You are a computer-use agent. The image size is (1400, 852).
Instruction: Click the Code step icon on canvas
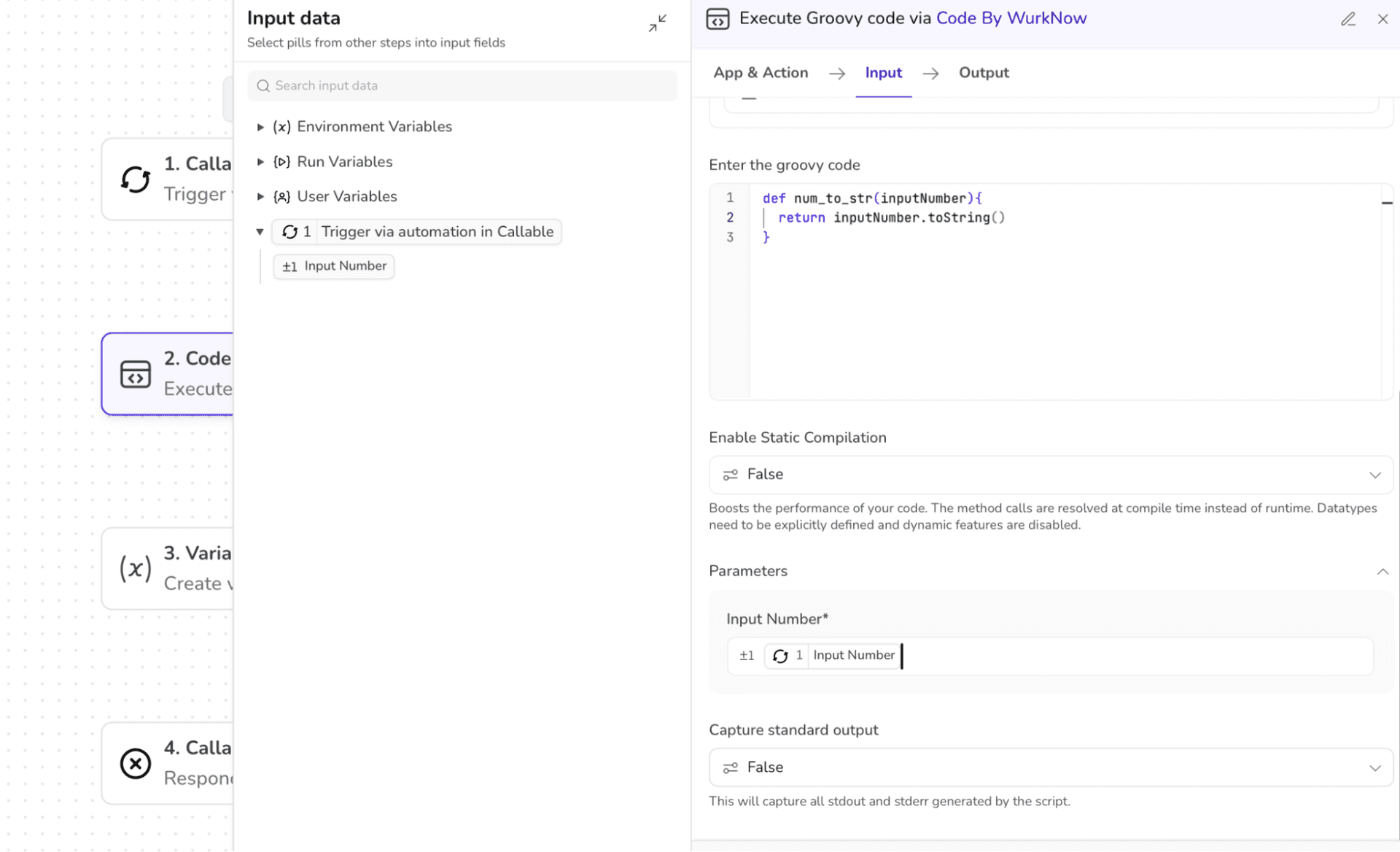click(x=136, y=373)
